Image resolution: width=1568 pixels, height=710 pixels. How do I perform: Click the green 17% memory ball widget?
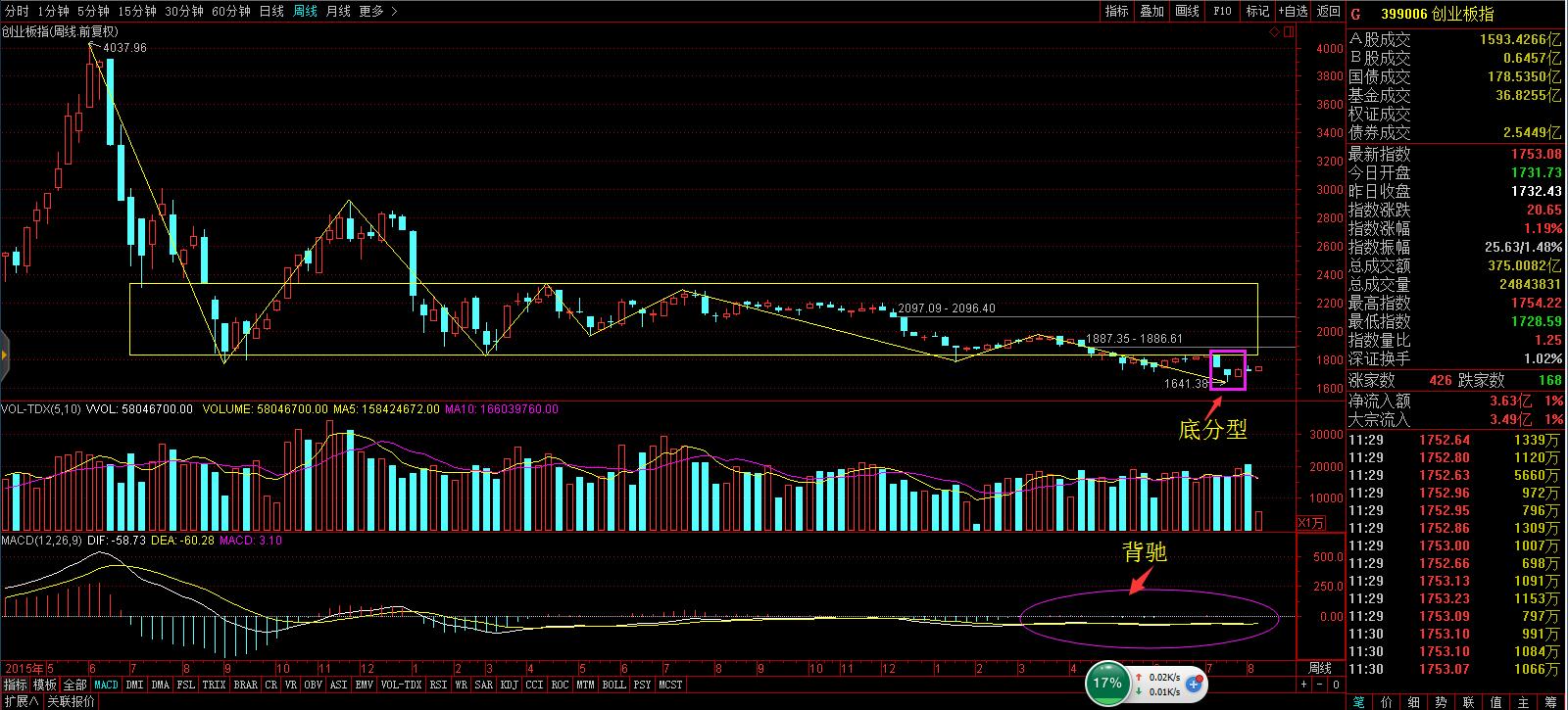[x=1106, y=683]
